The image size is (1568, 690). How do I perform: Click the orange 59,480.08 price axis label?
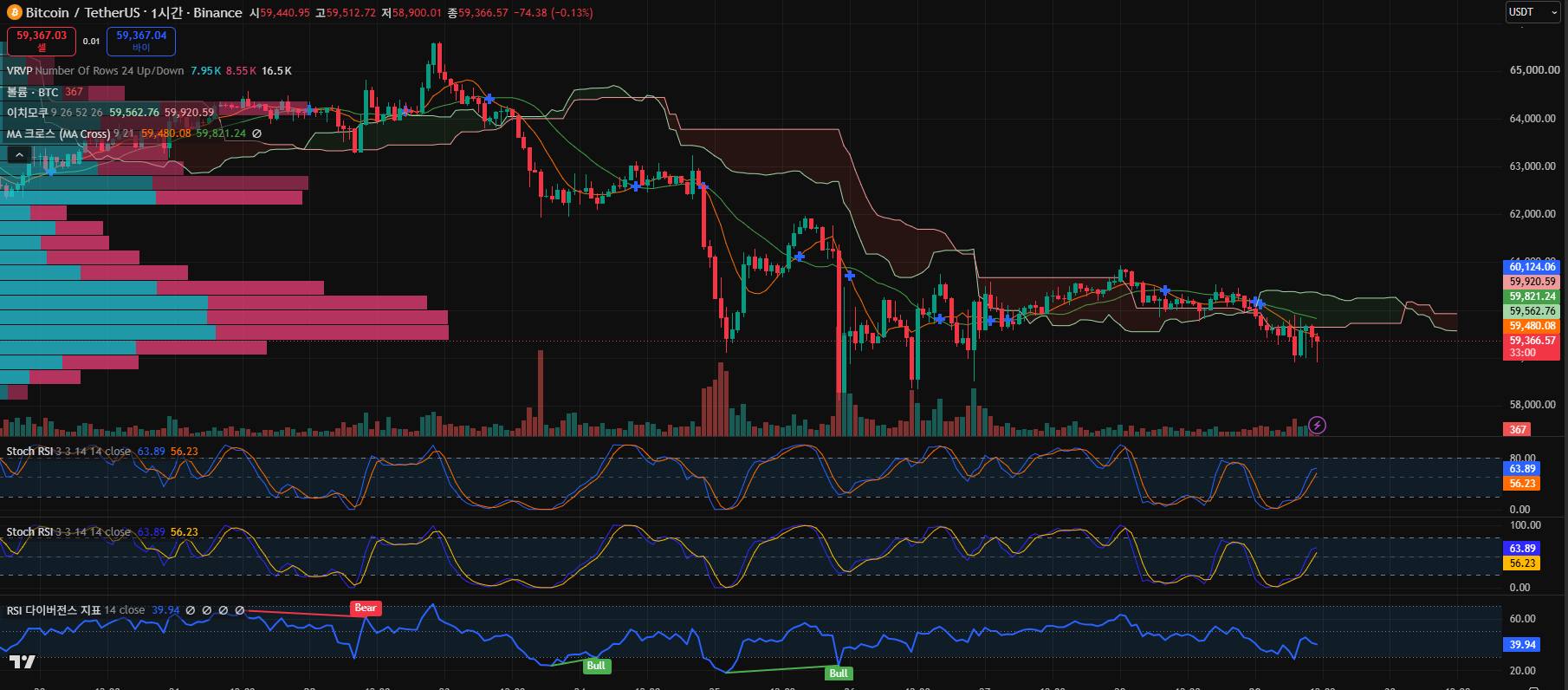tap(1532, 326)
